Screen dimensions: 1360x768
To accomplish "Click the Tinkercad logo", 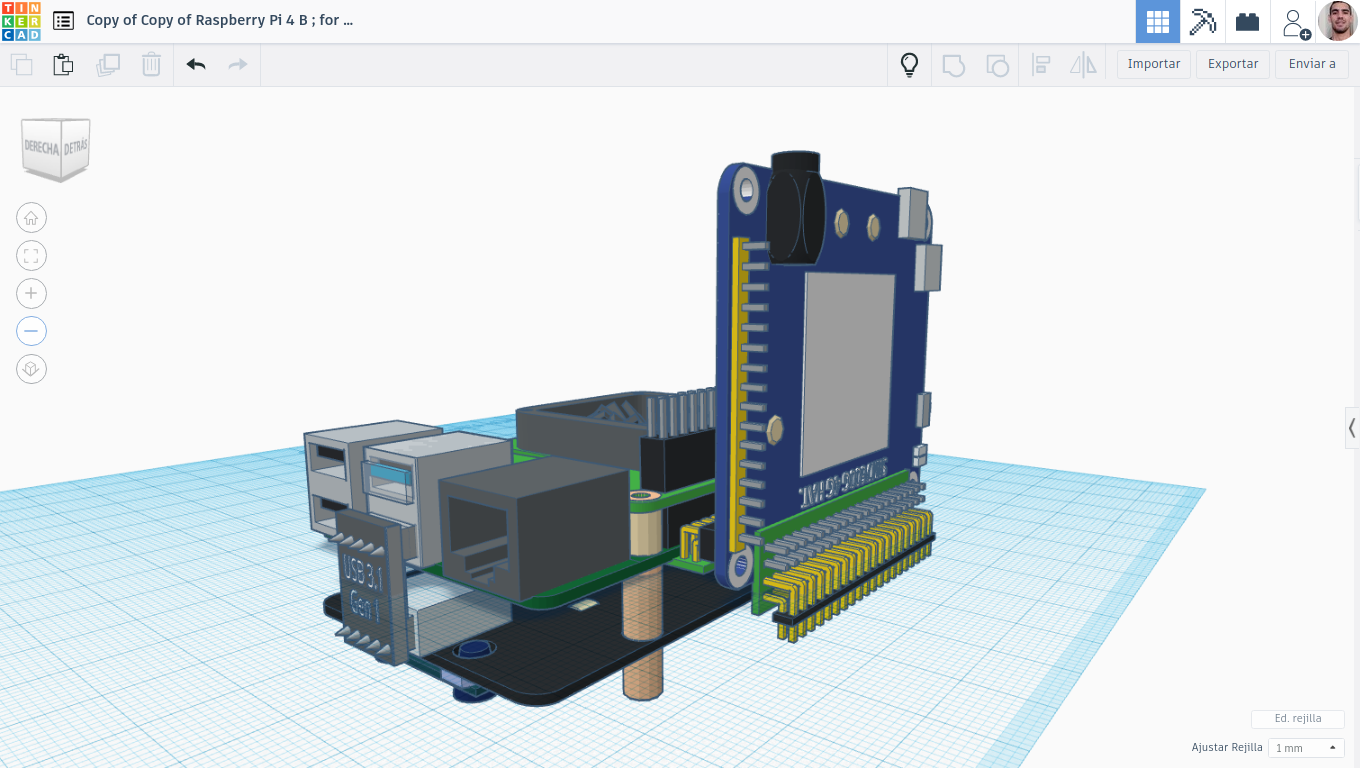I will [21, 21].
